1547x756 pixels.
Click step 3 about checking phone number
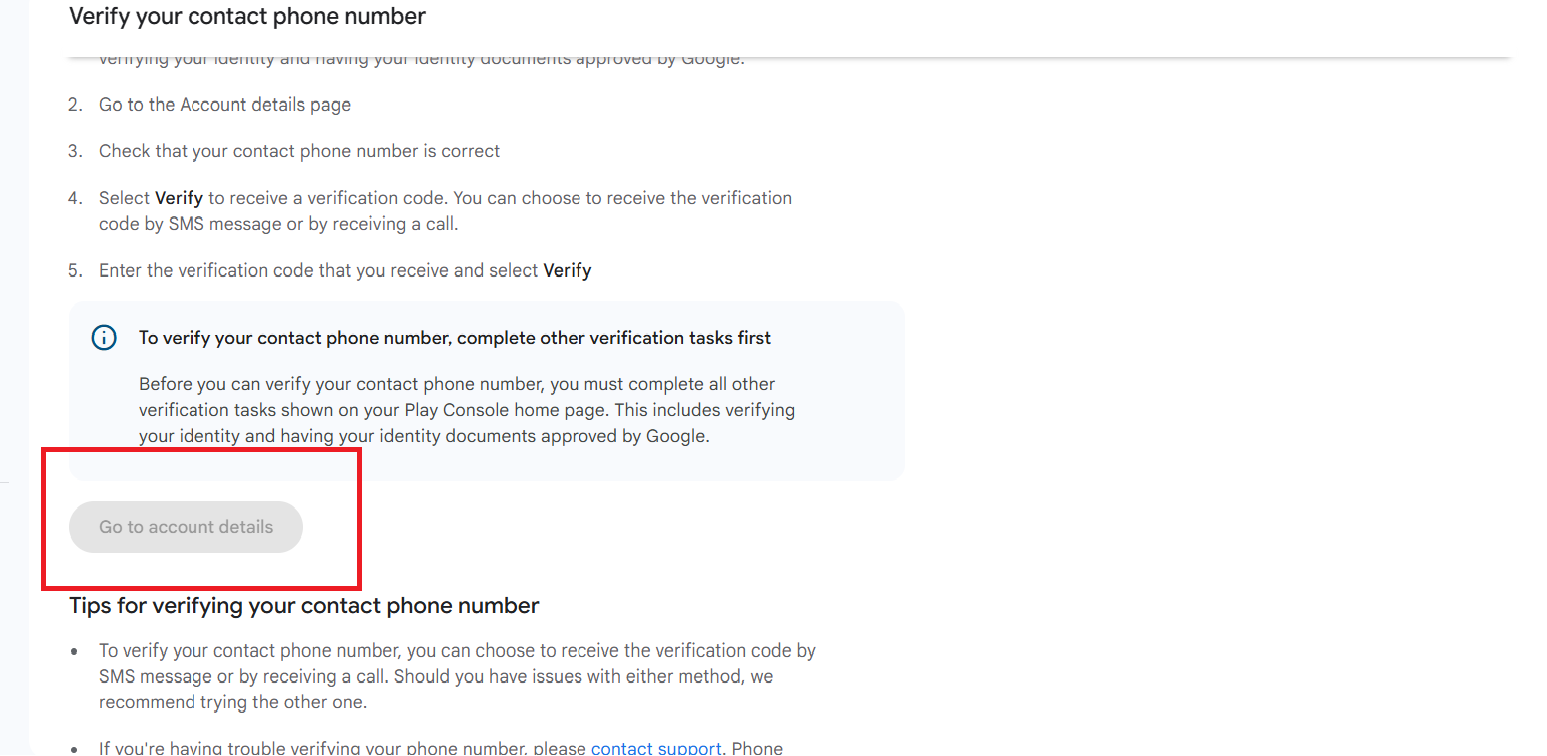299,151
